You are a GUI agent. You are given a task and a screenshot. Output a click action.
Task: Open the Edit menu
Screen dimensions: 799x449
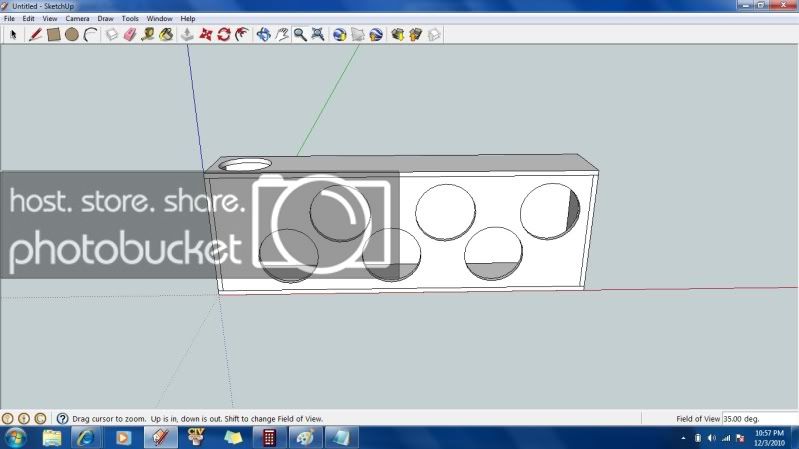(x=29, y=18)
